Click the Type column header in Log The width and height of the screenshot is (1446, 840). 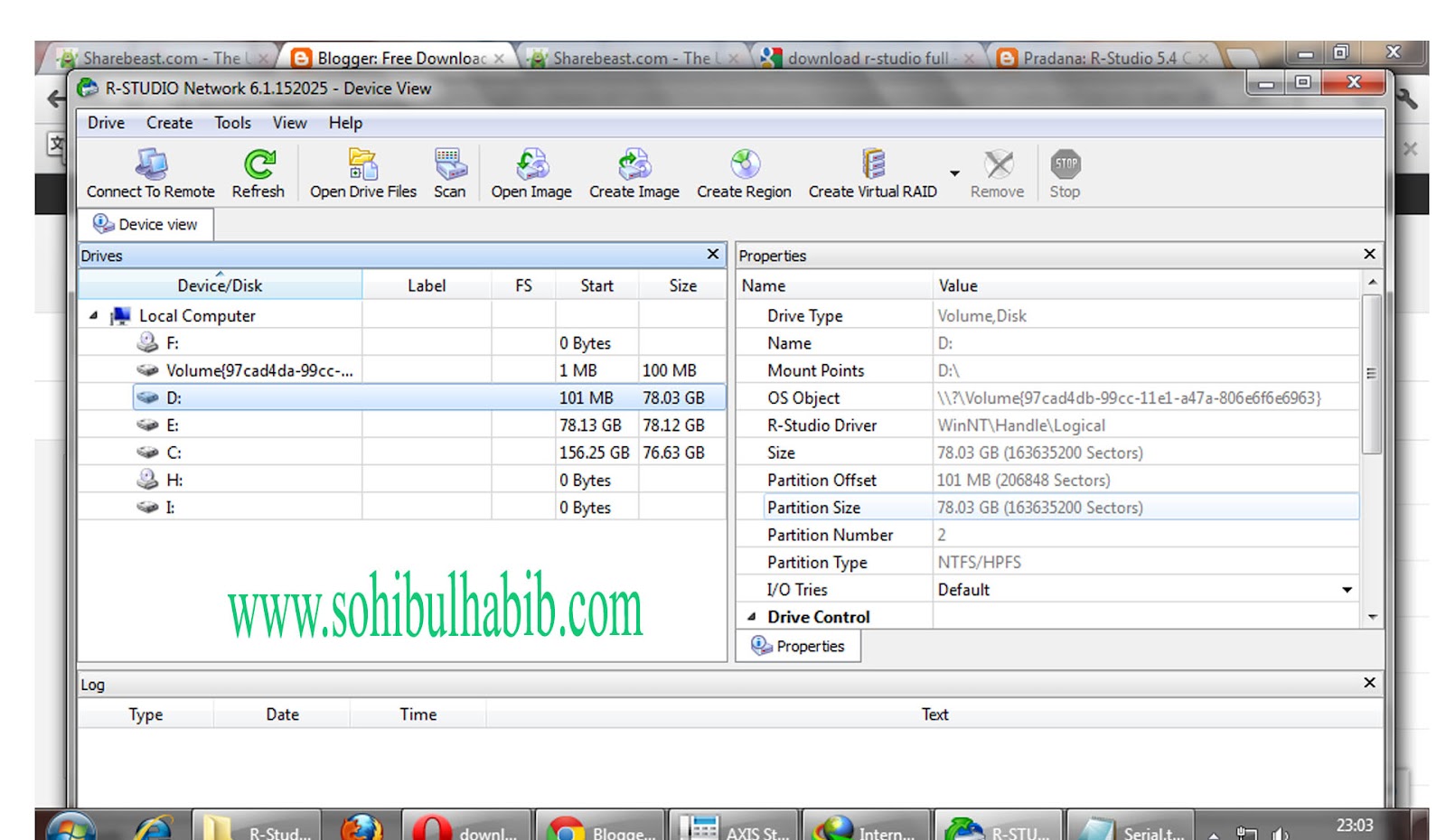[146, 714]
